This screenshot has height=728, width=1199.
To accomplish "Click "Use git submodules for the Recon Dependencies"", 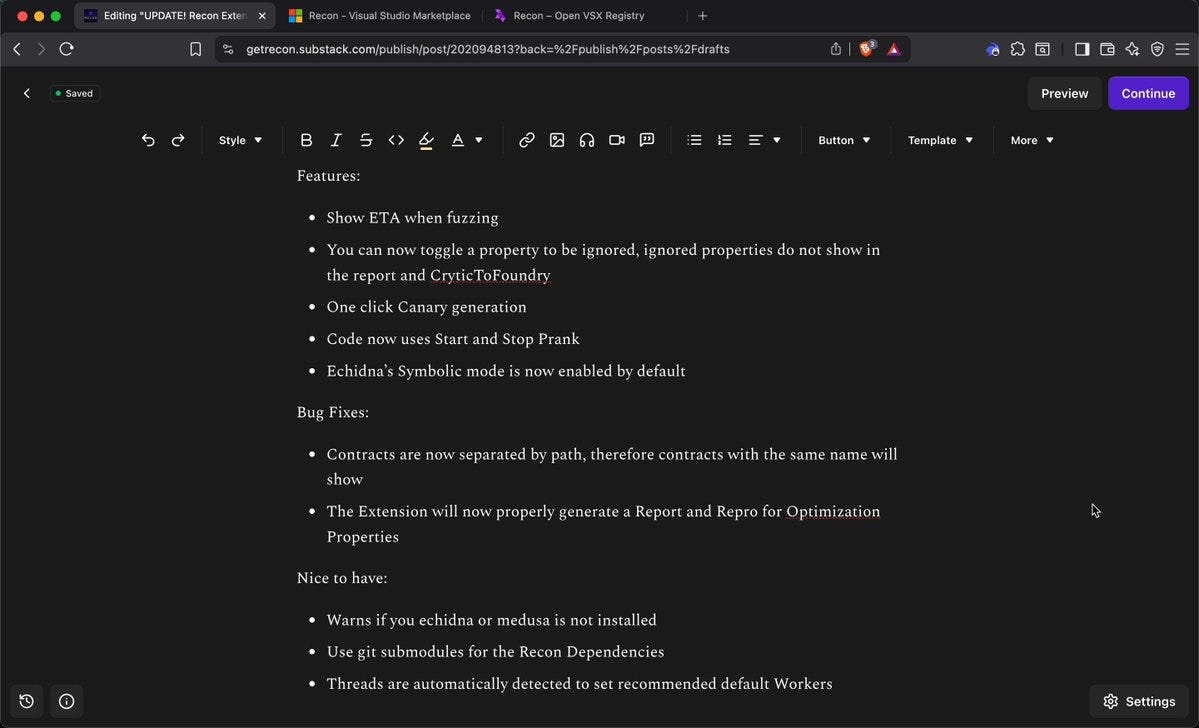I will tap(495, 652).
